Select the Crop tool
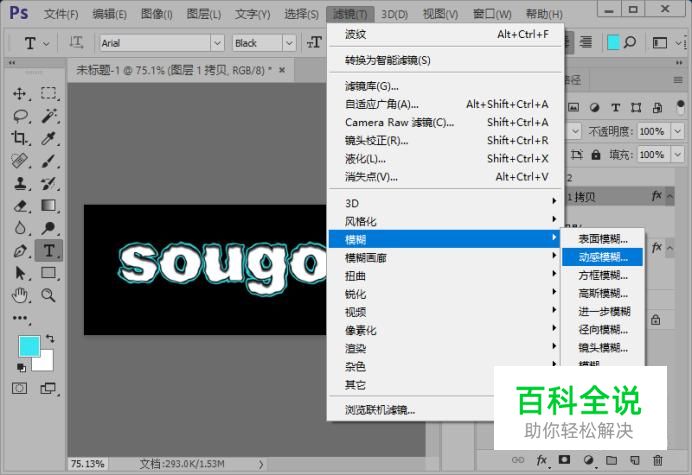Image resolution: width=692 pixels, height=475 pixels. pyautogui.click(x=20, y=138)
